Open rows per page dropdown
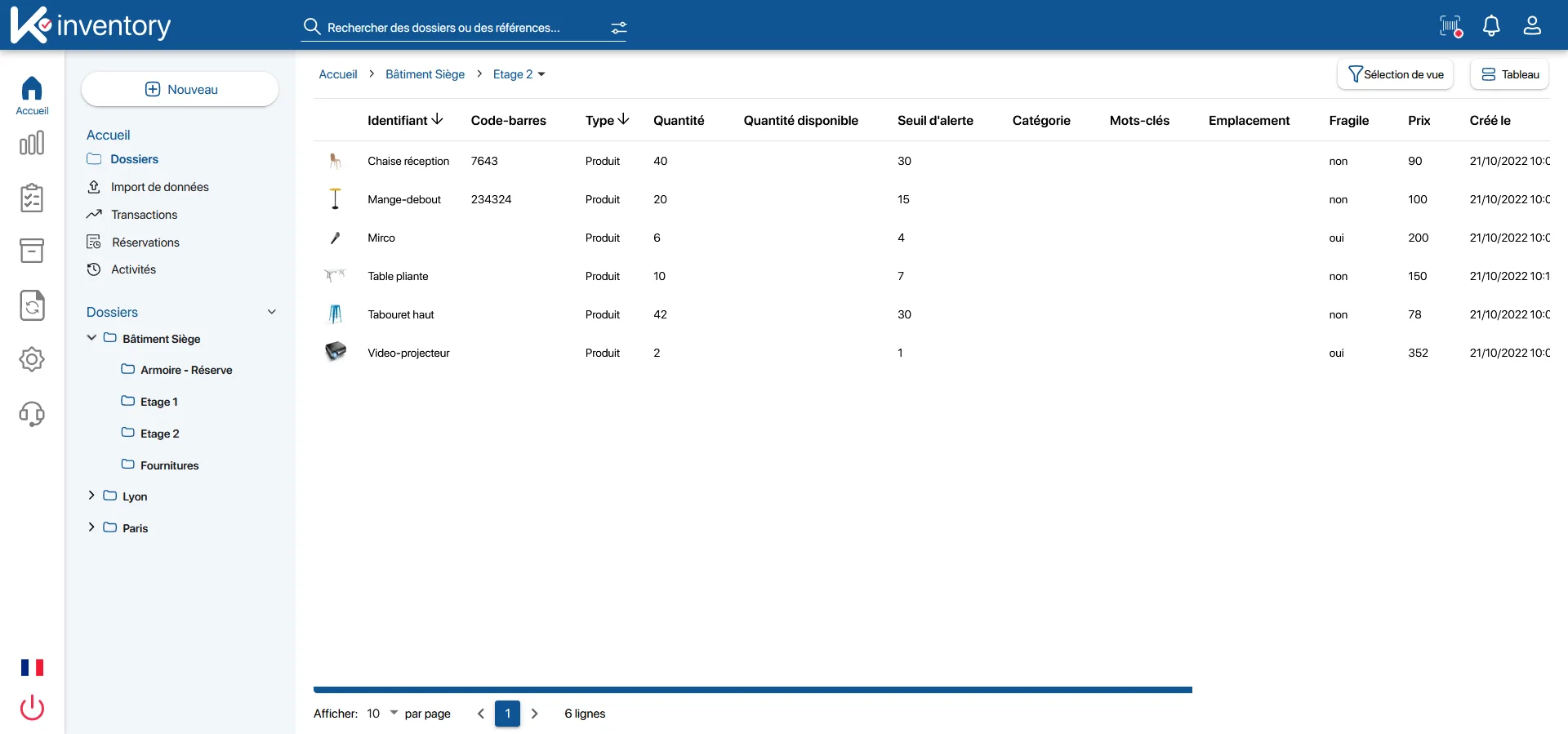1568x734 pixels. [382, 714]
